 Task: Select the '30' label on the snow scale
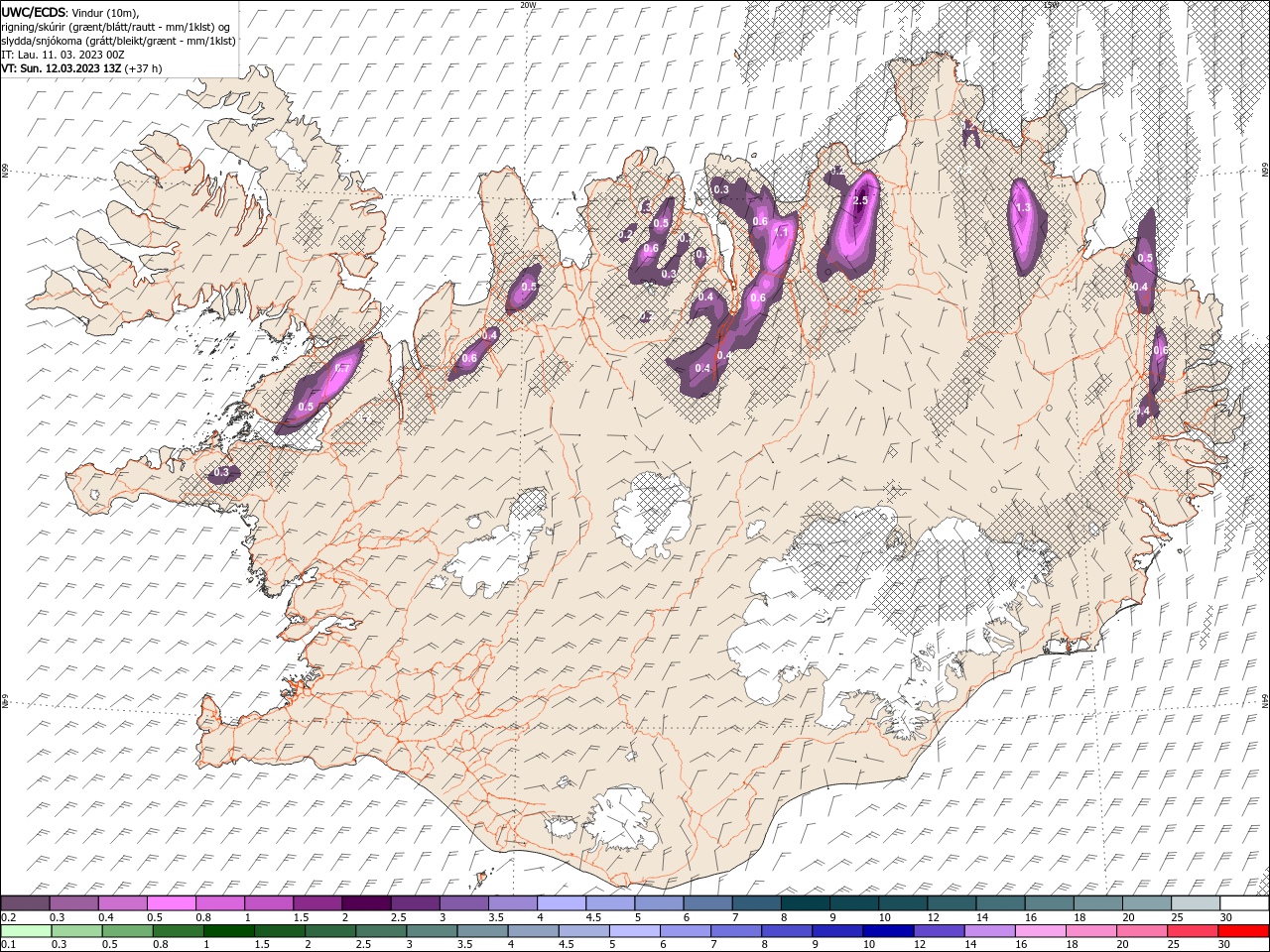(1226, 917)
